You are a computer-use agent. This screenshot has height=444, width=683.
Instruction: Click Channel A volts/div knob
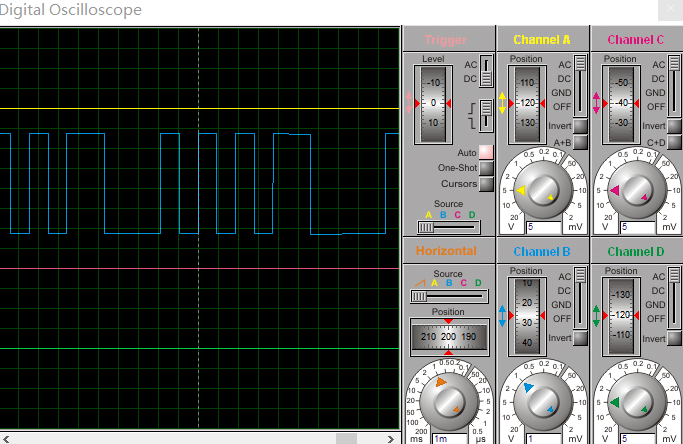543,190
